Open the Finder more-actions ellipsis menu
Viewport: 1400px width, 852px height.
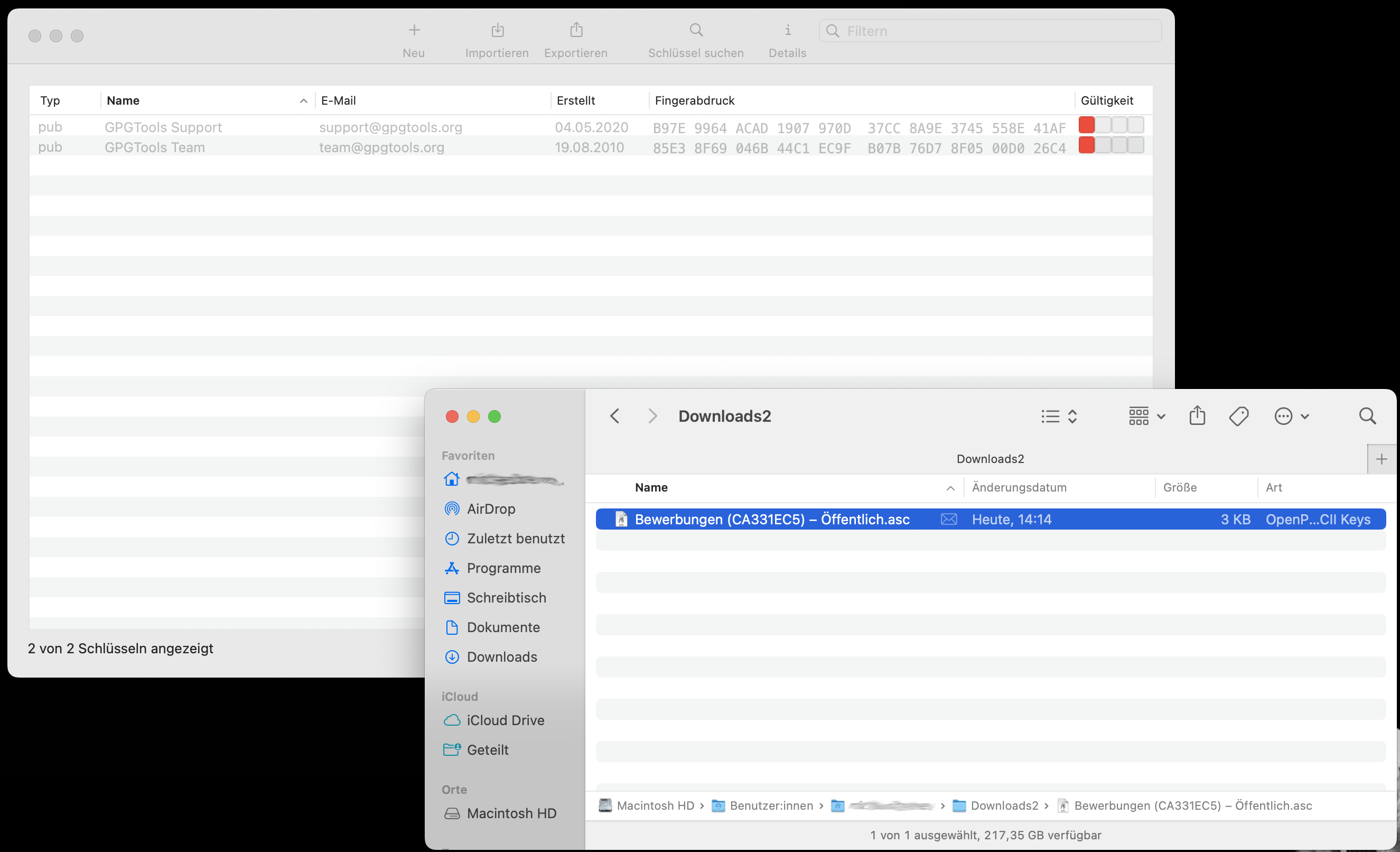tap(1292, 416)
